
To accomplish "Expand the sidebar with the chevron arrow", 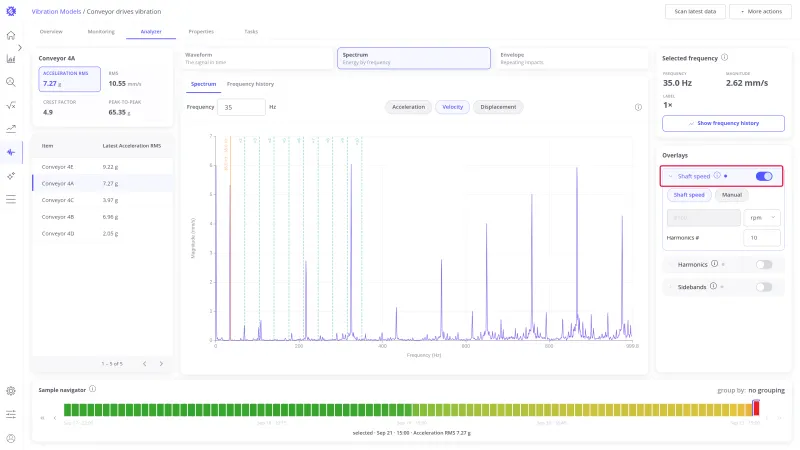I will (x=20, y=48).
